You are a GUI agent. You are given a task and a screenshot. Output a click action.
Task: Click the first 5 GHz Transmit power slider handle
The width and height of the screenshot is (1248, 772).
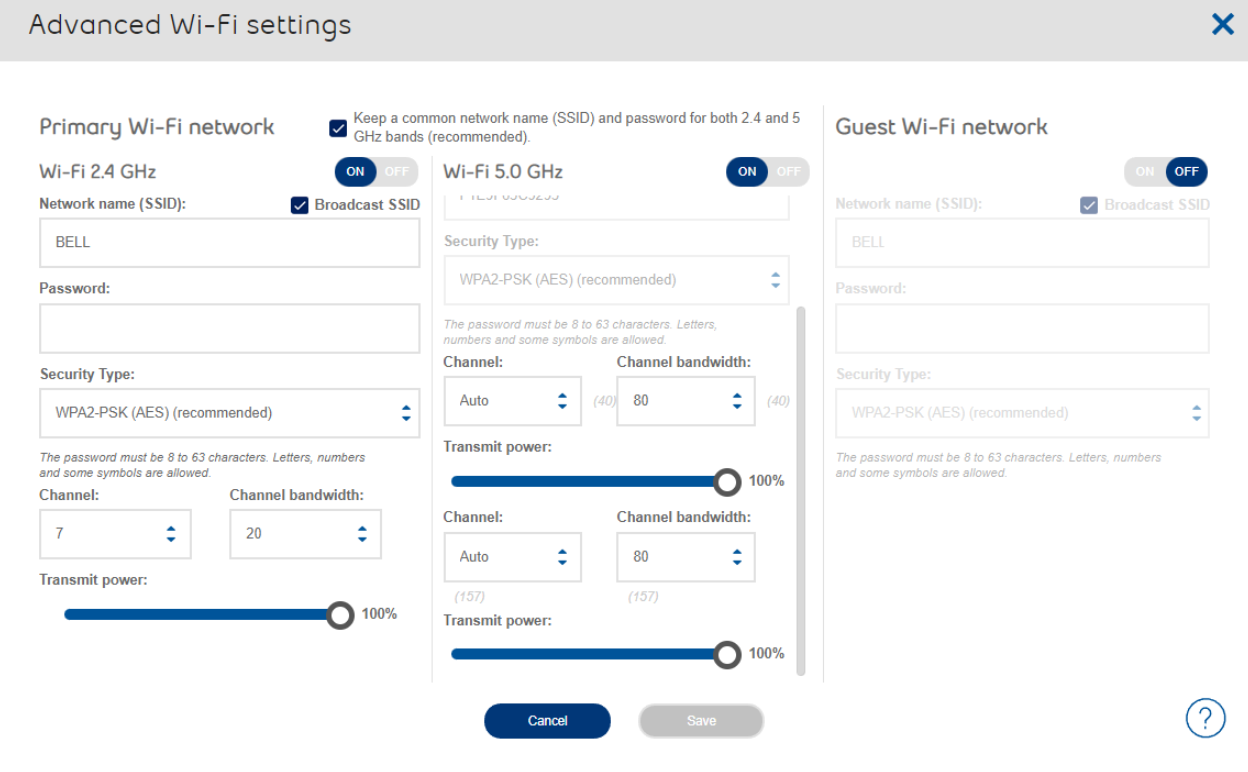coord(727,481)
